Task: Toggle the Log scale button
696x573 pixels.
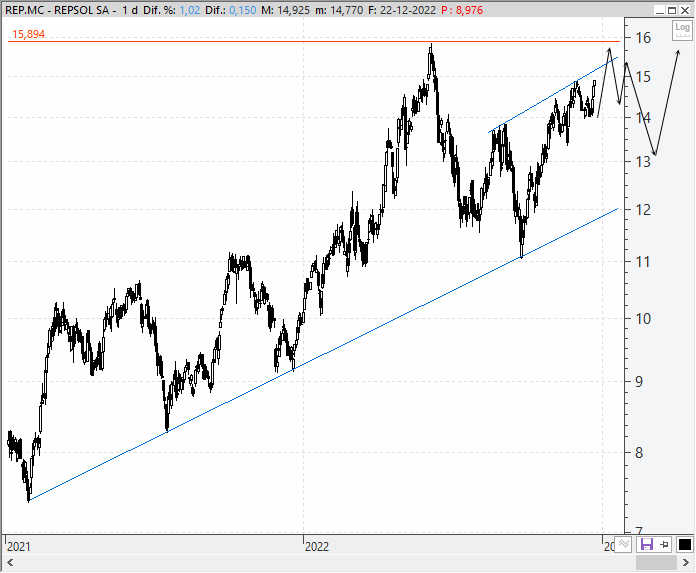Action: [x=682, y=30]
